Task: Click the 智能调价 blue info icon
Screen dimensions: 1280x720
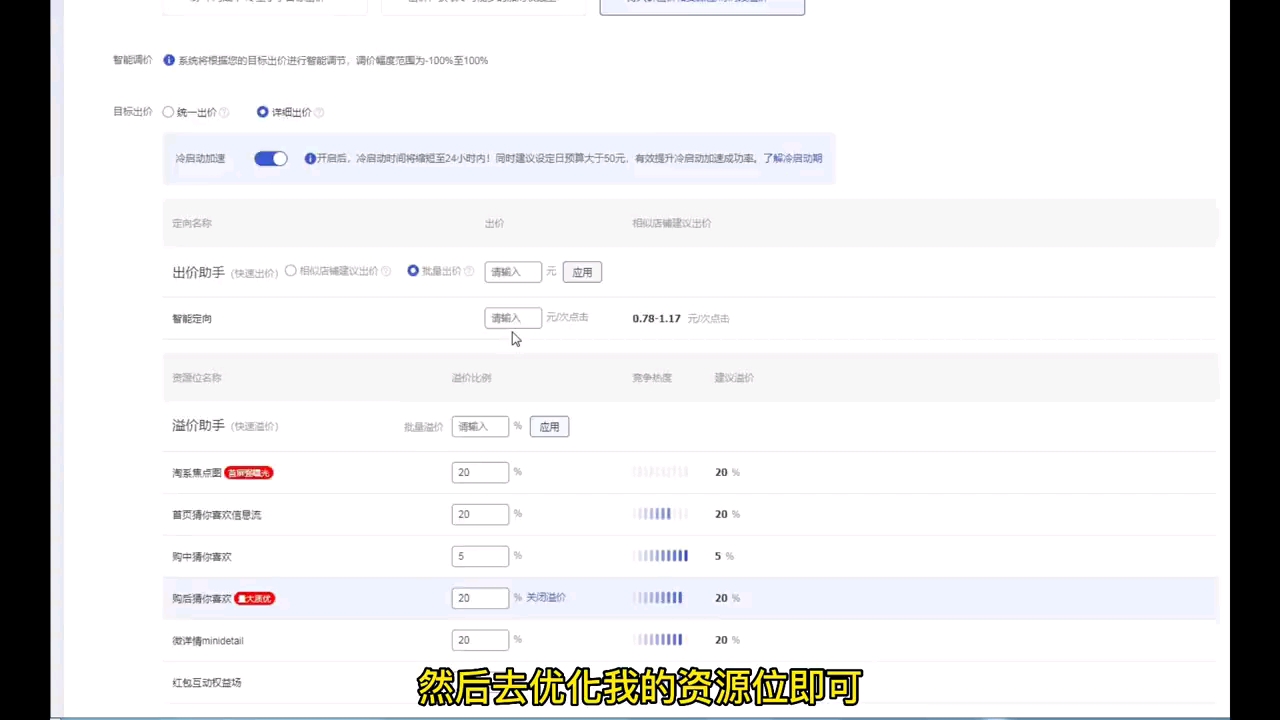Action: pos(169,60)
